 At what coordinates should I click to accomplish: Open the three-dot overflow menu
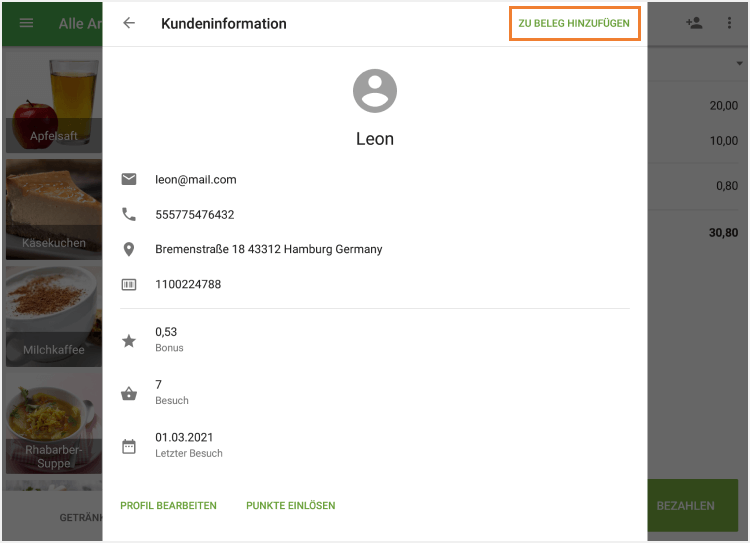[729, 23]
